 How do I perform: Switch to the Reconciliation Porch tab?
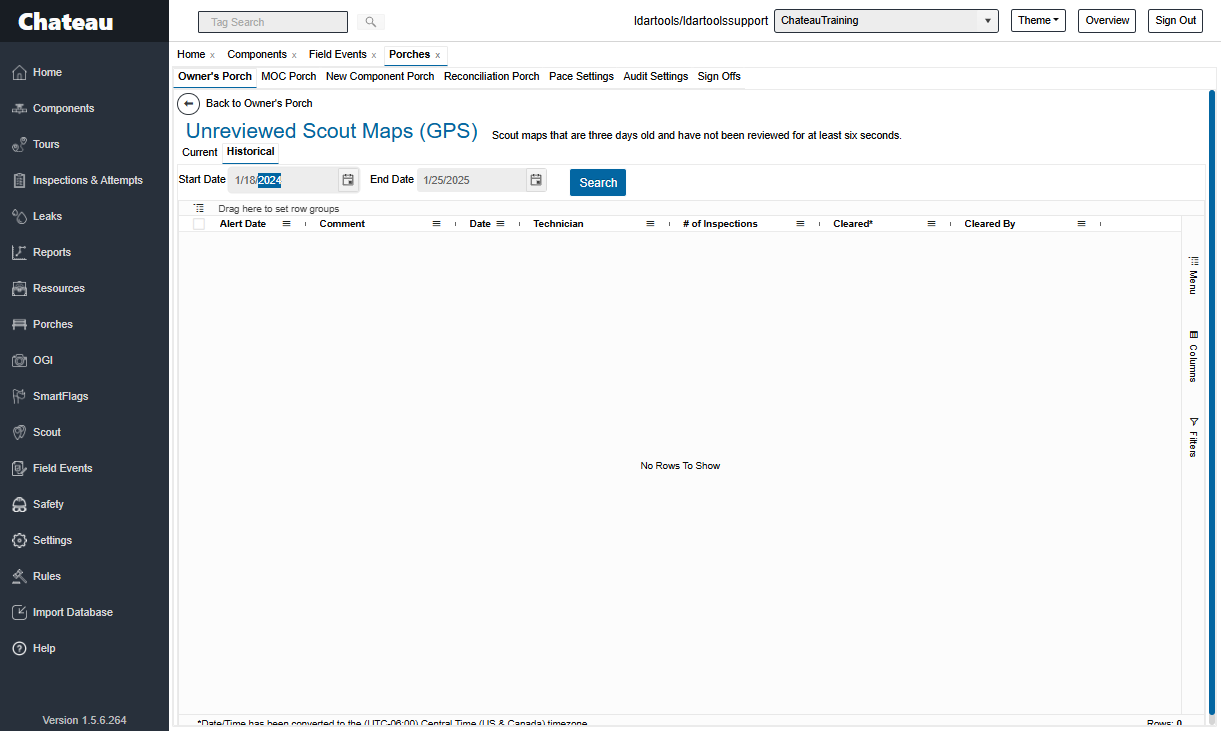492,76
